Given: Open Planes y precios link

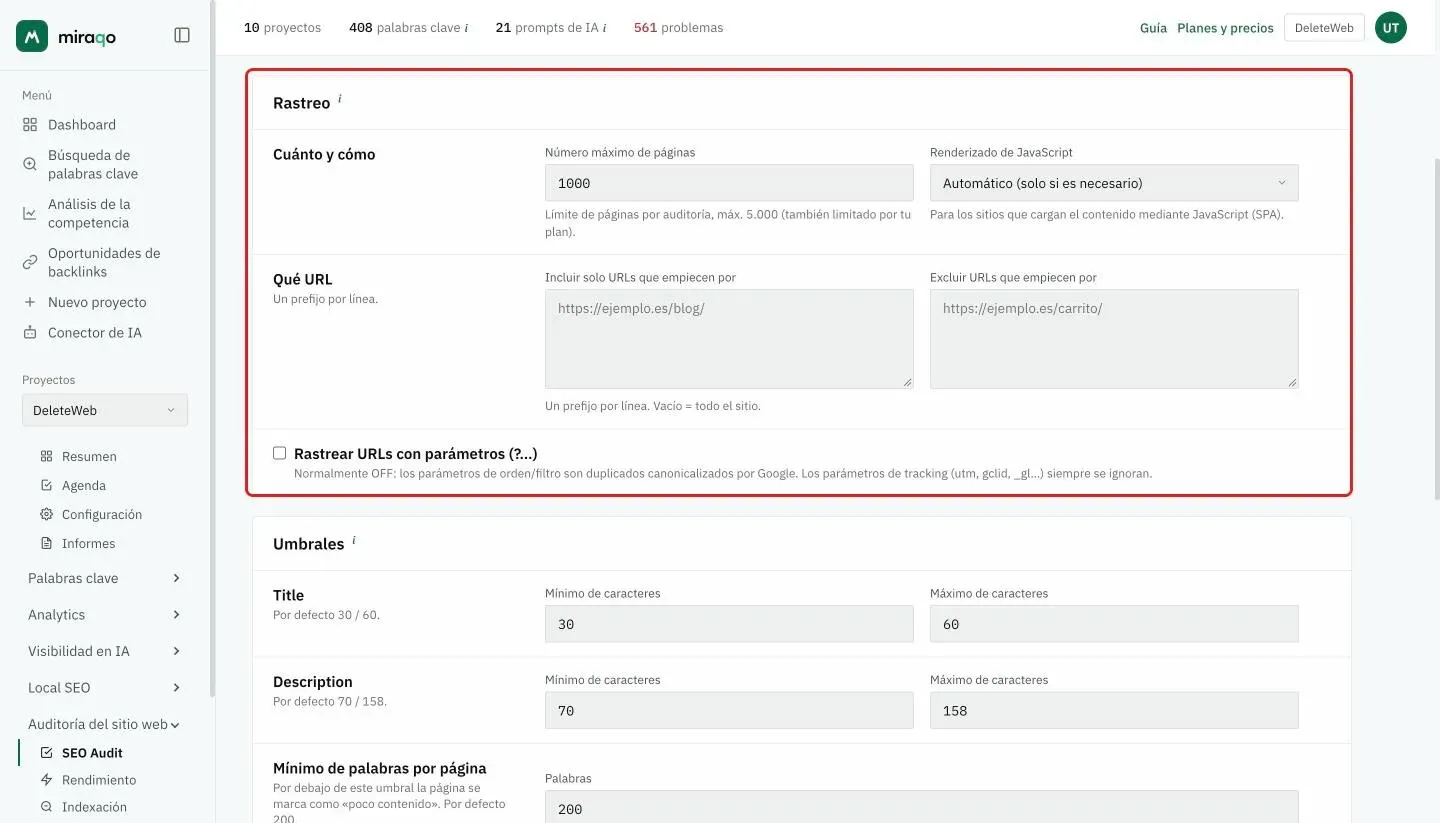Looking at the screenshot, I should tap(1225, 28).
